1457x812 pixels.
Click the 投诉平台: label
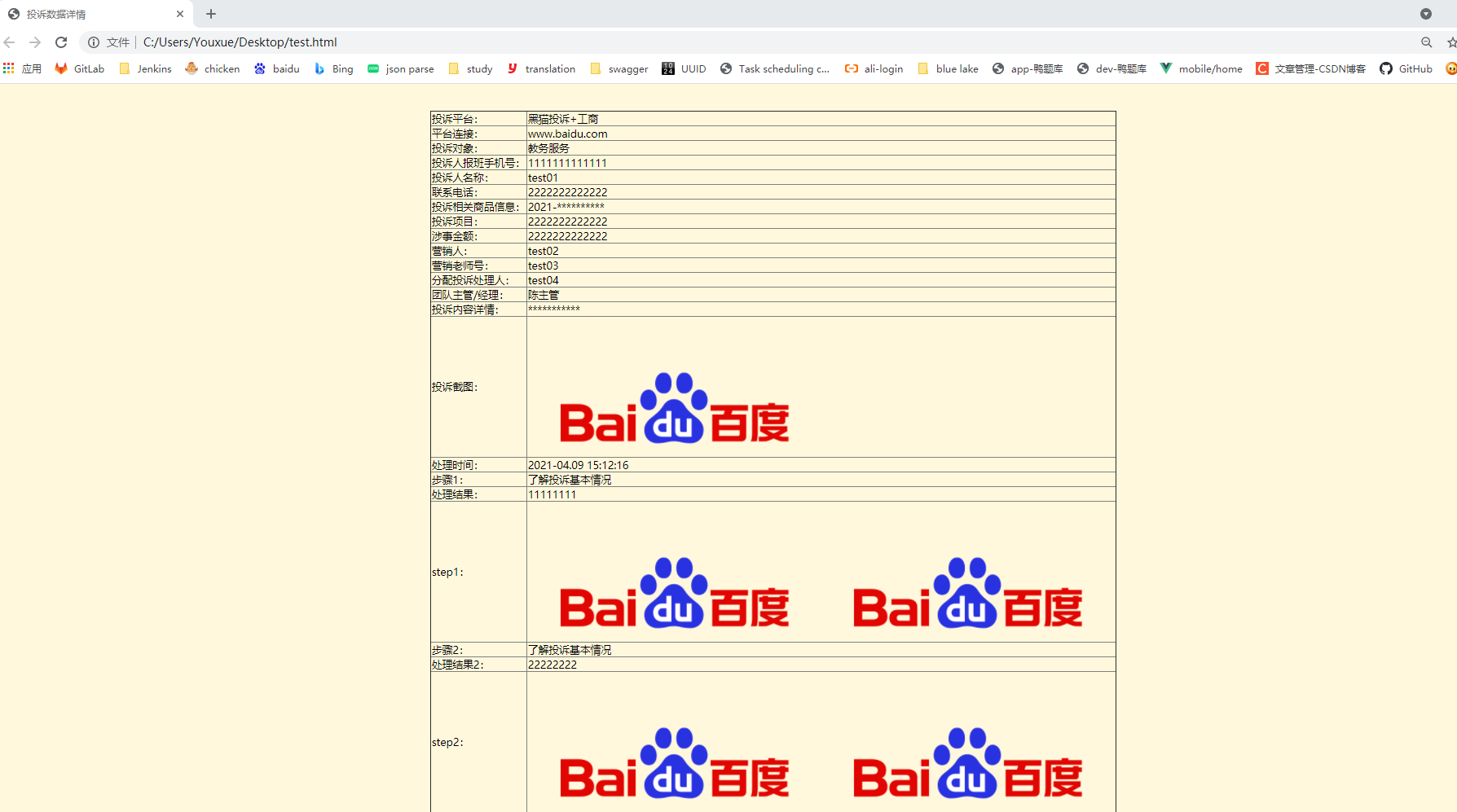[455, 119]
